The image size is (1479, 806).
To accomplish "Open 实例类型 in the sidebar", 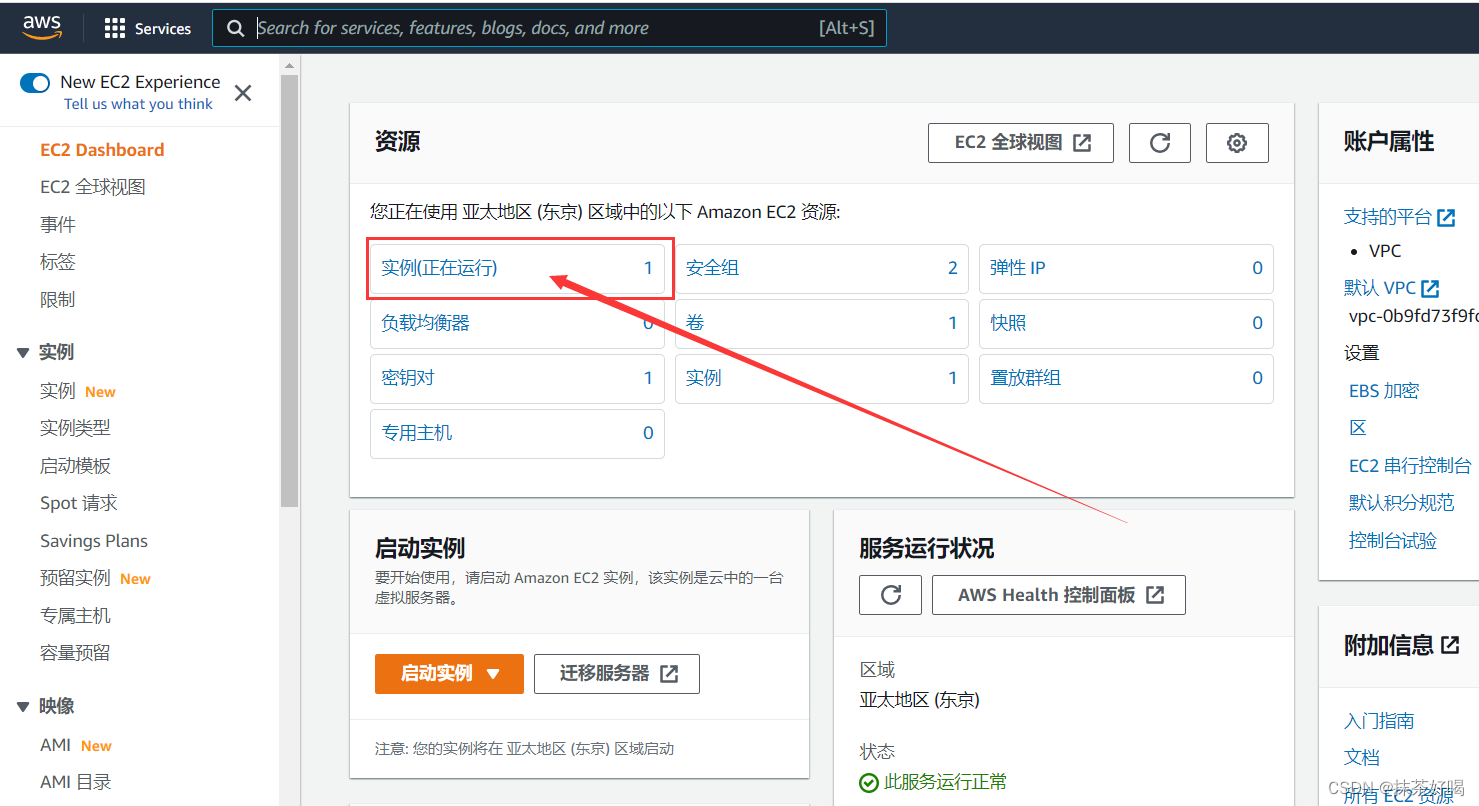I will (x=75, y=428).
